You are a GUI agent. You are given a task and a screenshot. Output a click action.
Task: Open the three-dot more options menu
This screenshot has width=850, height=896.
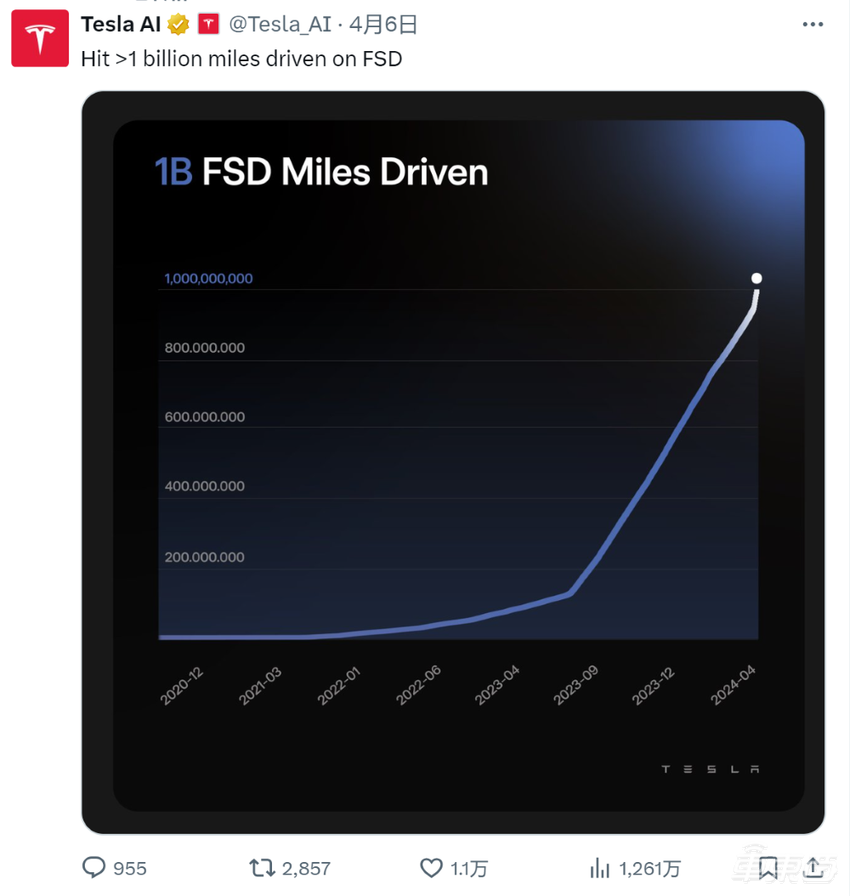tap(812, 24)
